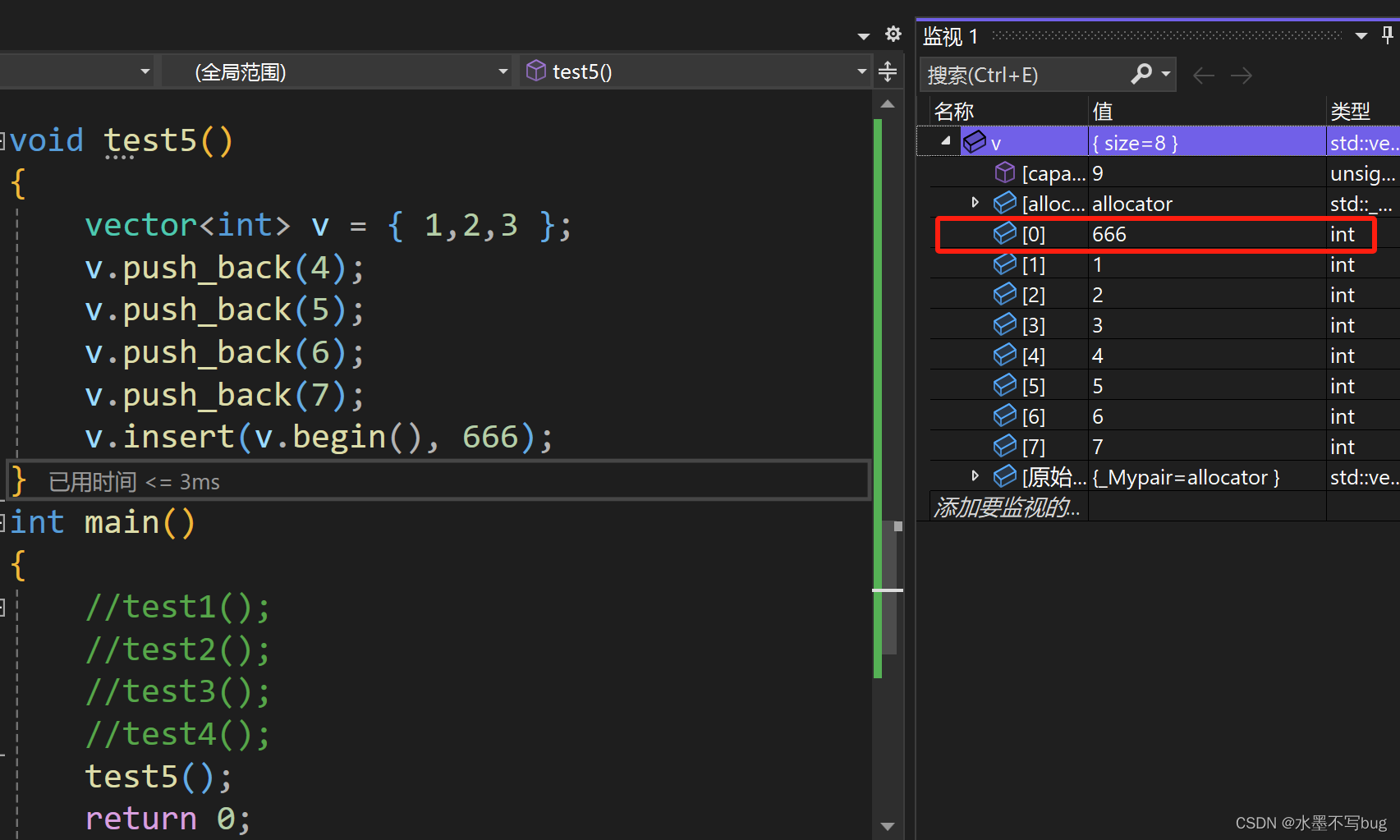Open the editor settings gear icon
The width and height of the screenshot is (1400, 840).
893,34
